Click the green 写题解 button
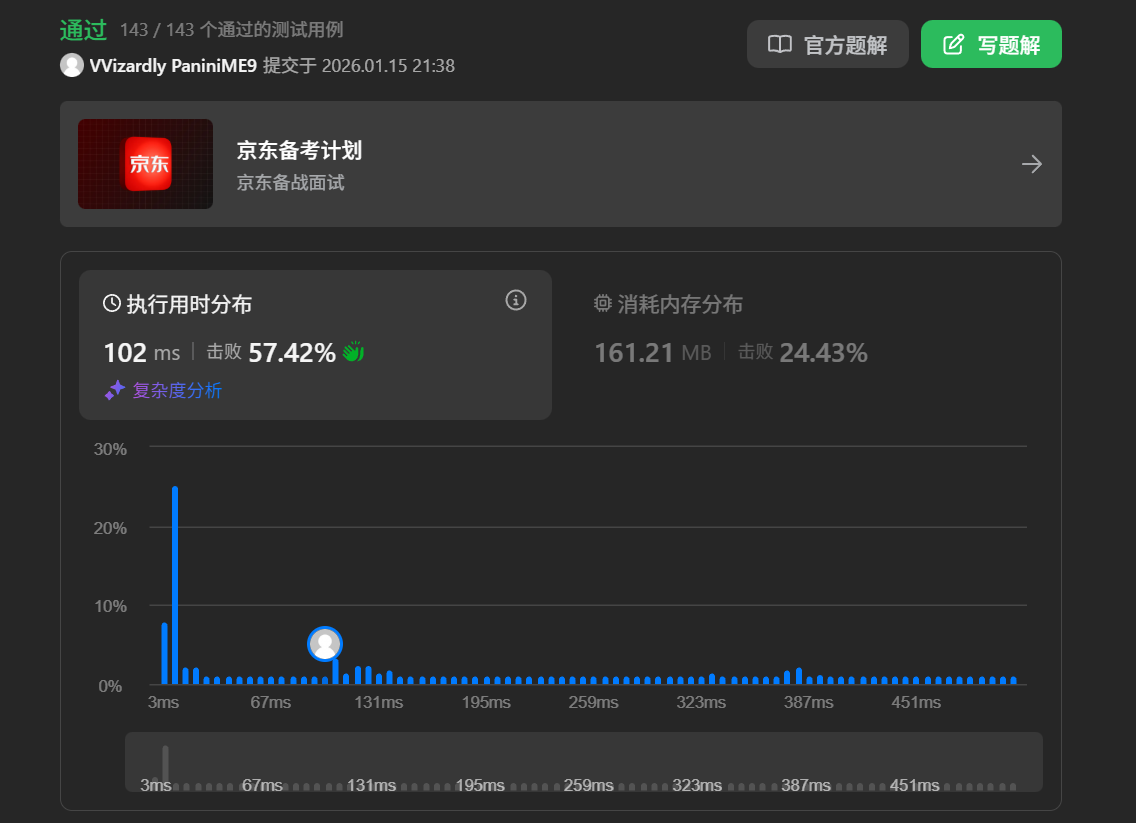This screenshot has width=1136, height=823. 991,44
